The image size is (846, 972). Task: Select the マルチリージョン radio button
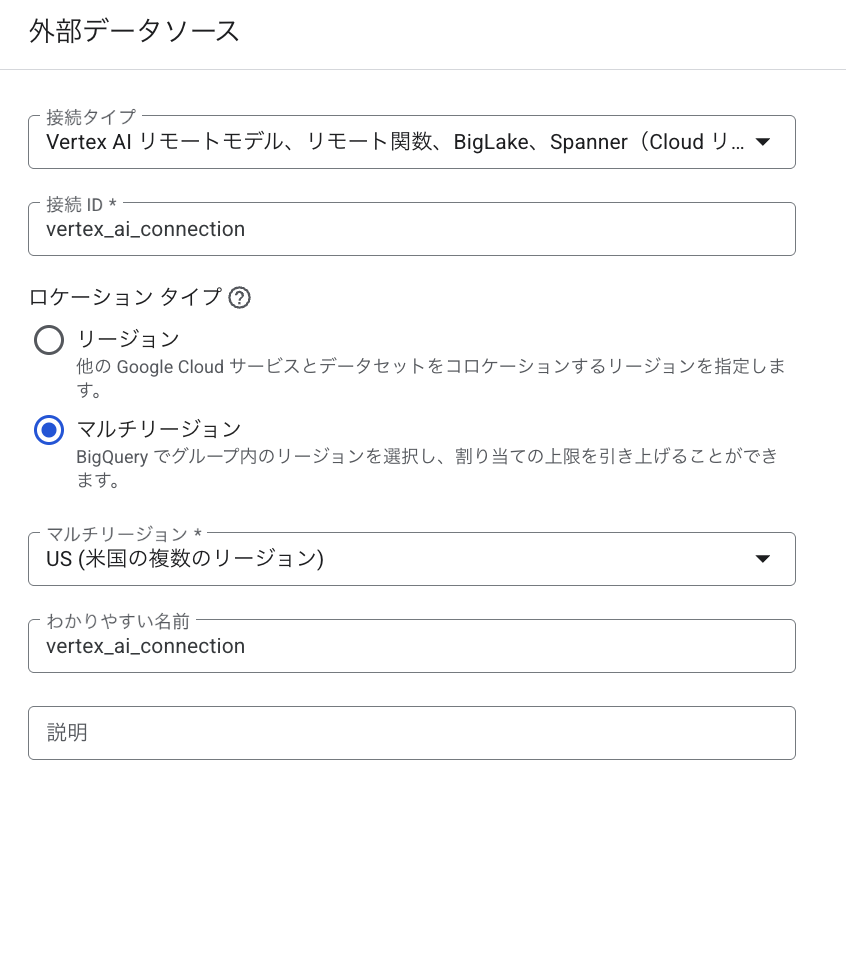49,430
